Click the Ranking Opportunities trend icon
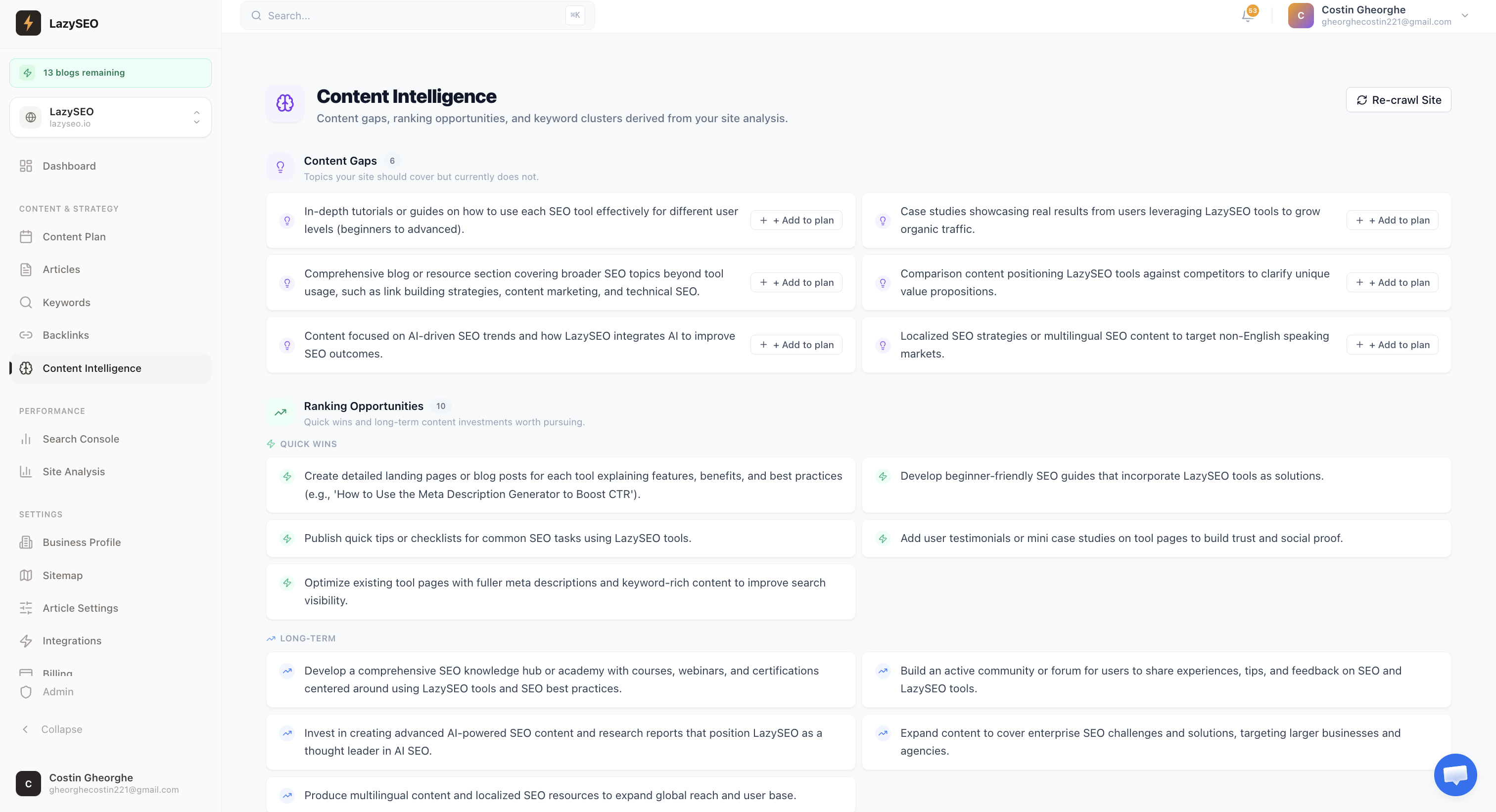1496x812 pixels. (280, 412)
